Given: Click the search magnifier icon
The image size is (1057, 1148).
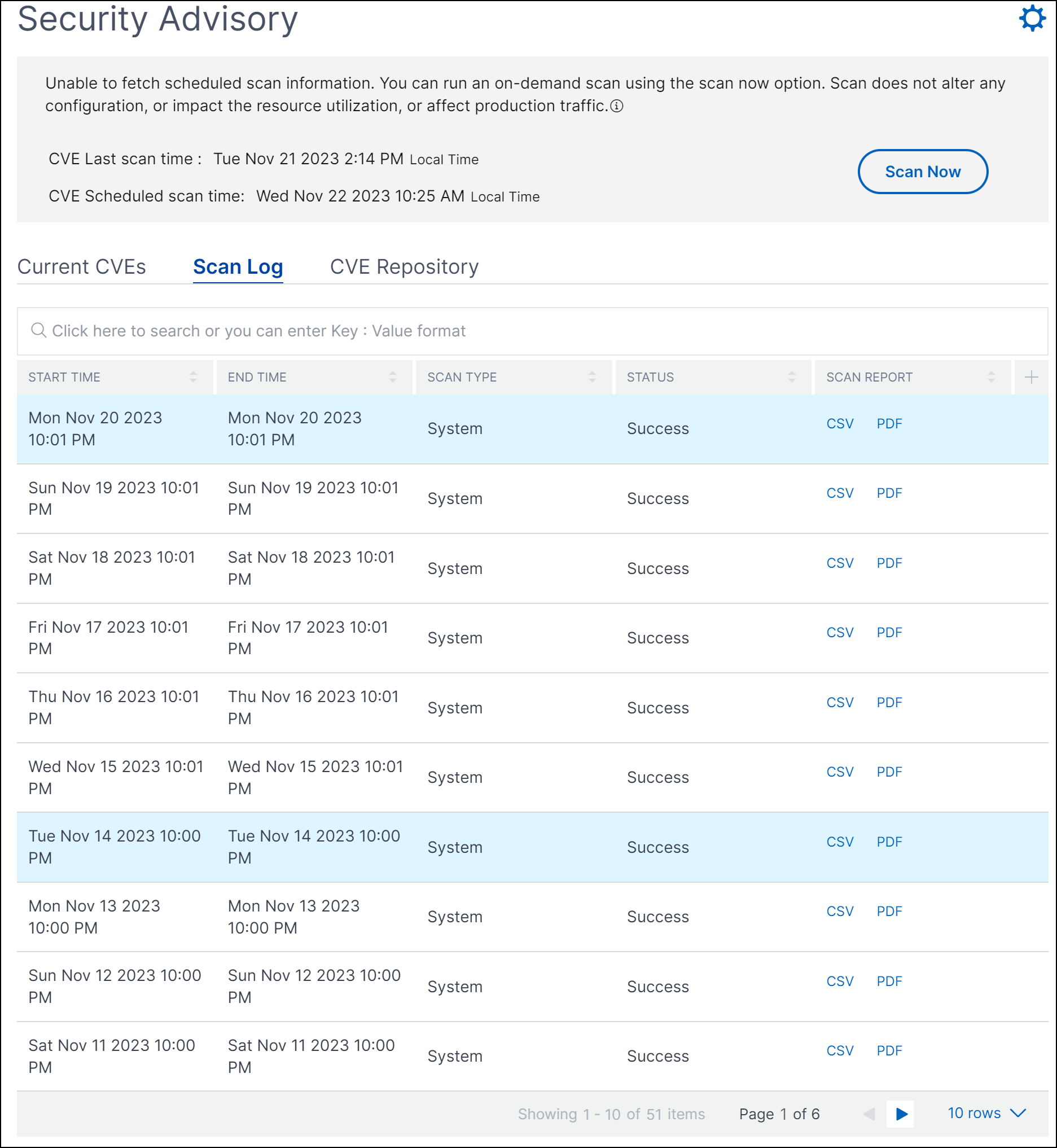Looking at the screenshot, I should point(38,330).
